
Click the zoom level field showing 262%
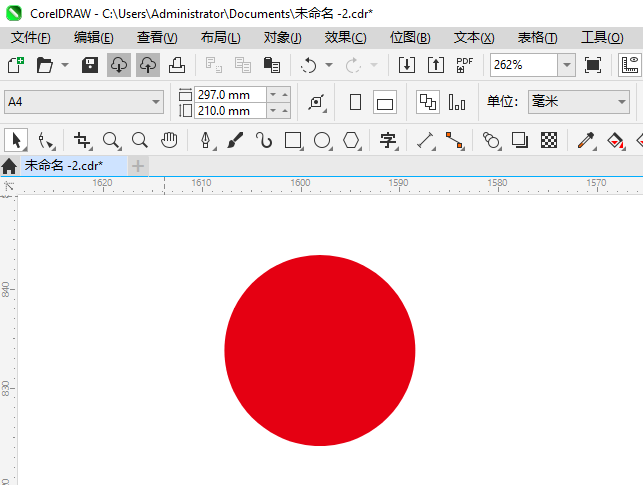pyautogui.click(x=524, y=65)
